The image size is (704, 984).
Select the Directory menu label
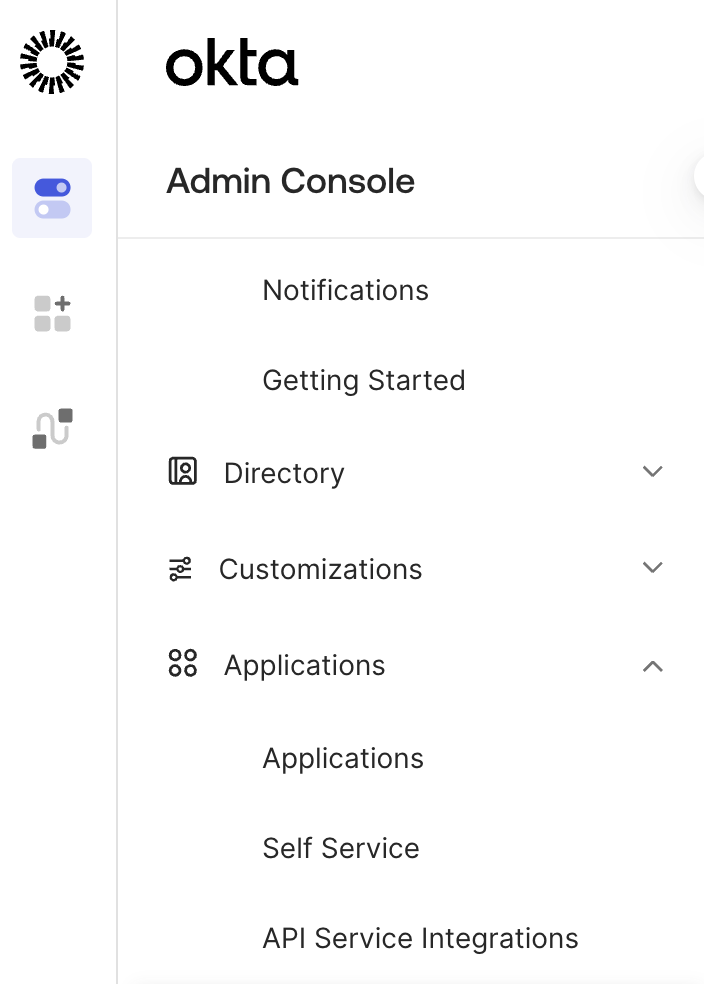point(284,474)
